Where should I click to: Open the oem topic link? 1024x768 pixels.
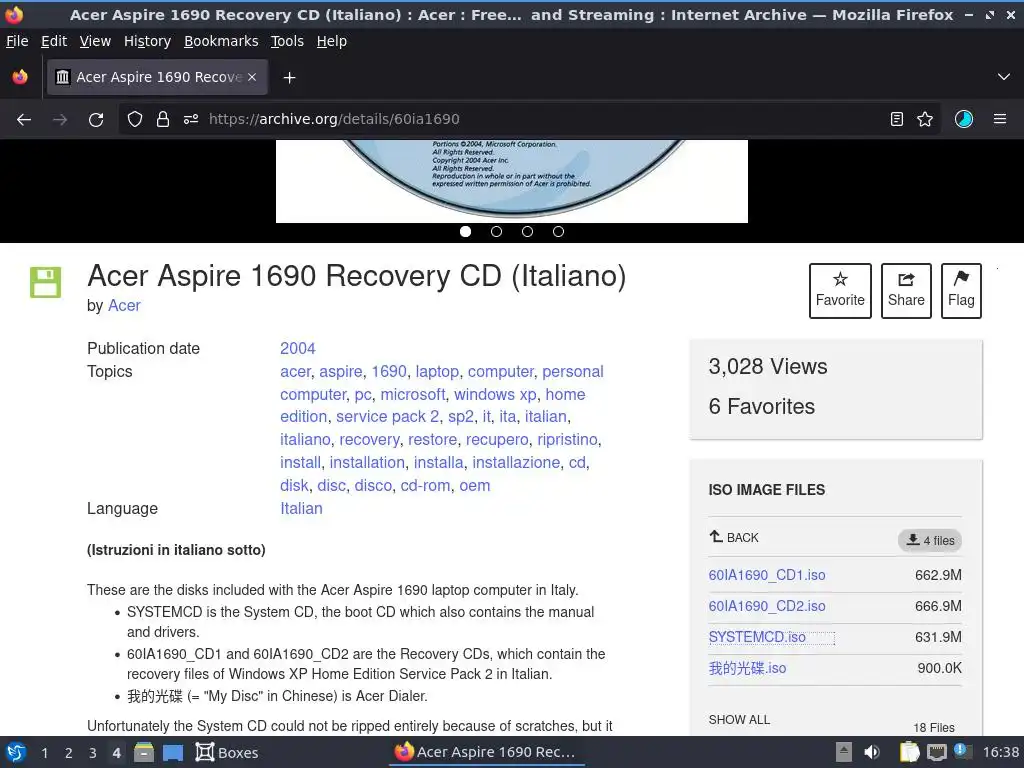[x=475, y=486]
